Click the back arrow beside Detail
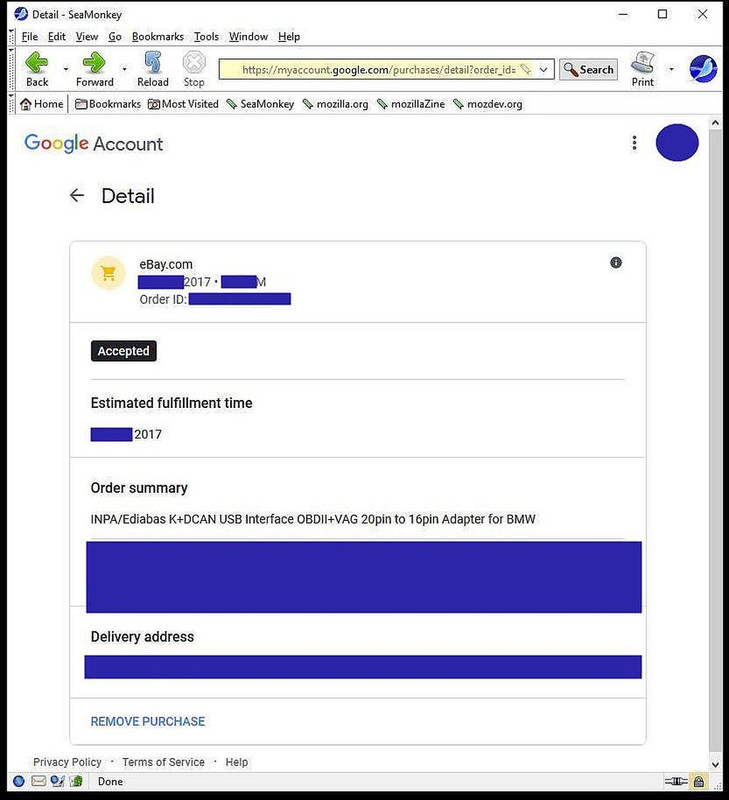Screen dimensions: 729x800 tap(77, 195)
